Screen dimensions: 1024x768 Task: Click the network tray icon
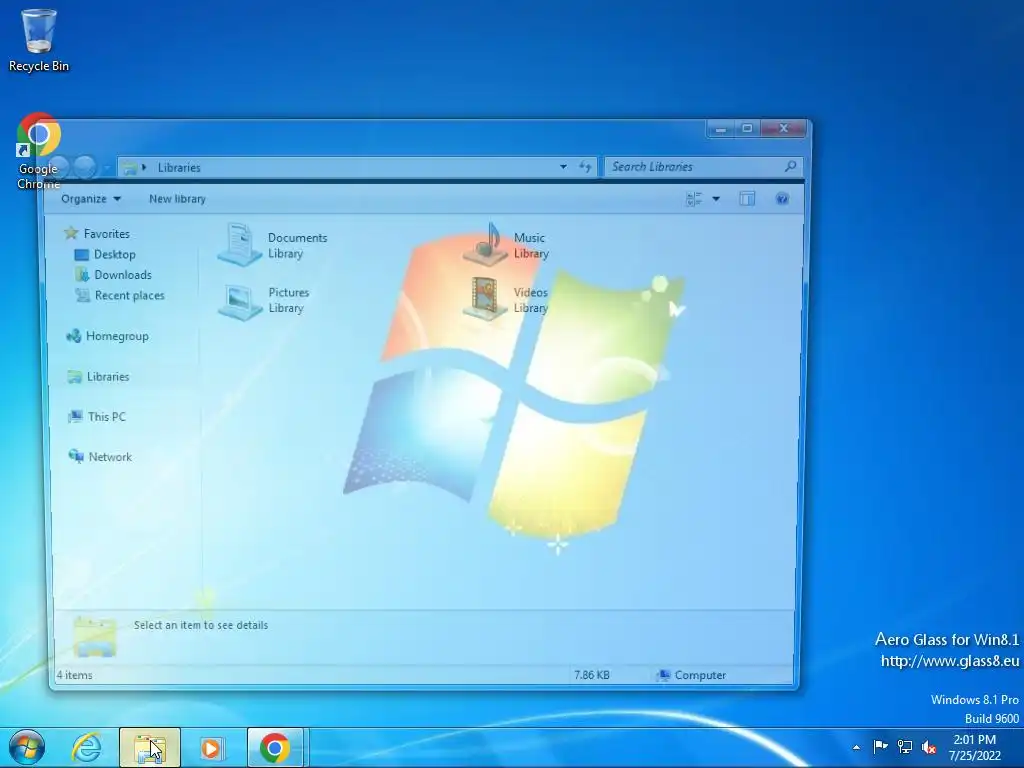[x=904, y=746]
